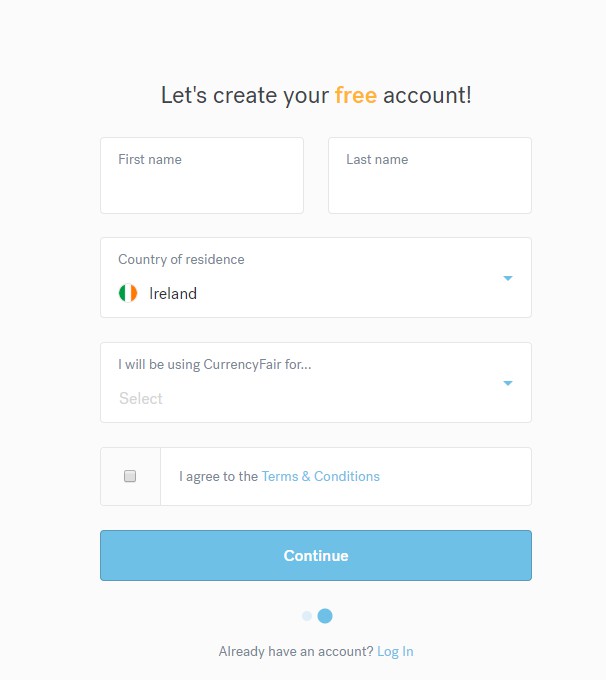Tick the Terms & Conditions agreement checkbox

tap(130, 476)
